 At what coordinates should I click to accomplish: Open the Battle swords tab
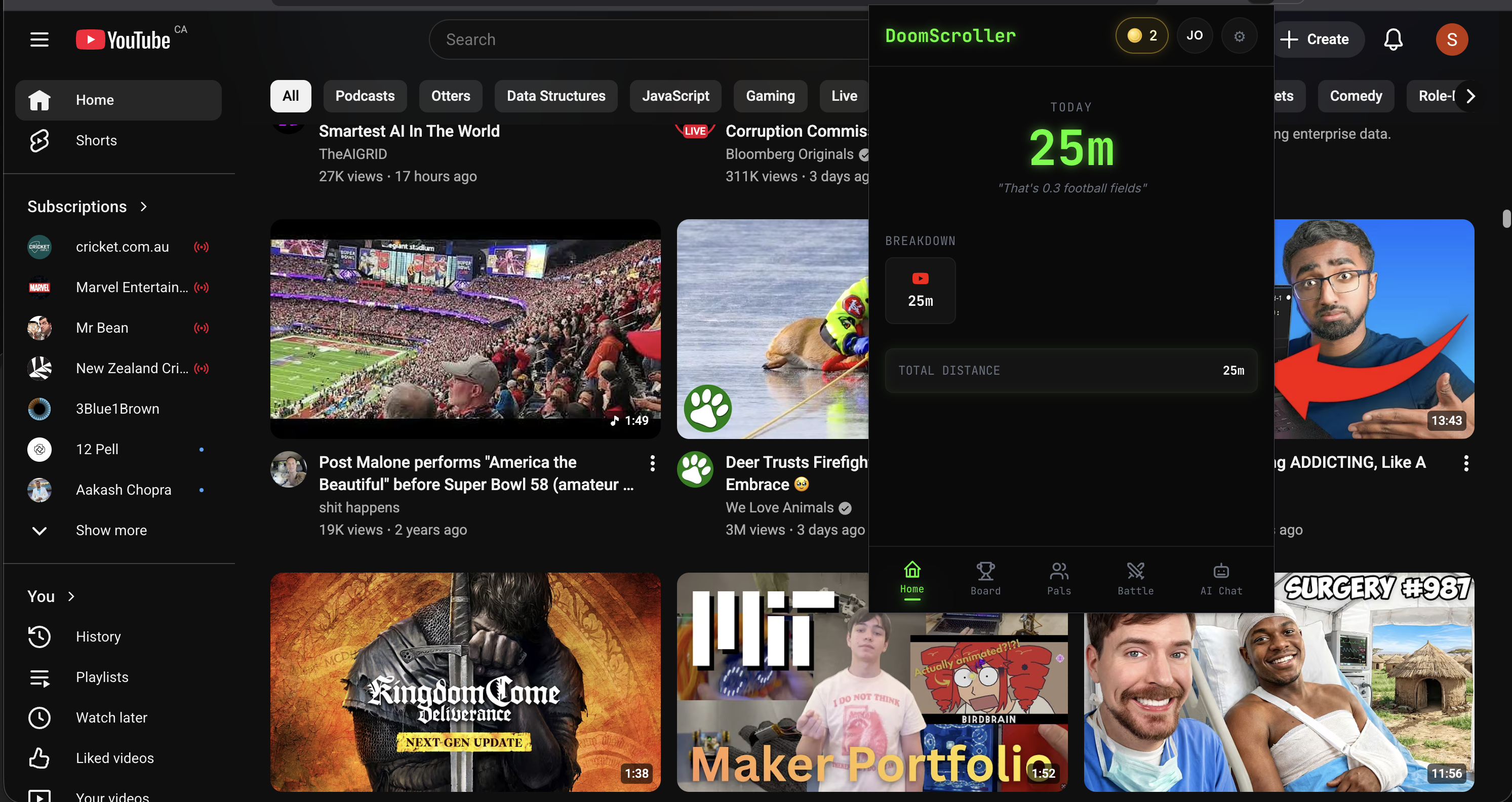click(1135, 578)
